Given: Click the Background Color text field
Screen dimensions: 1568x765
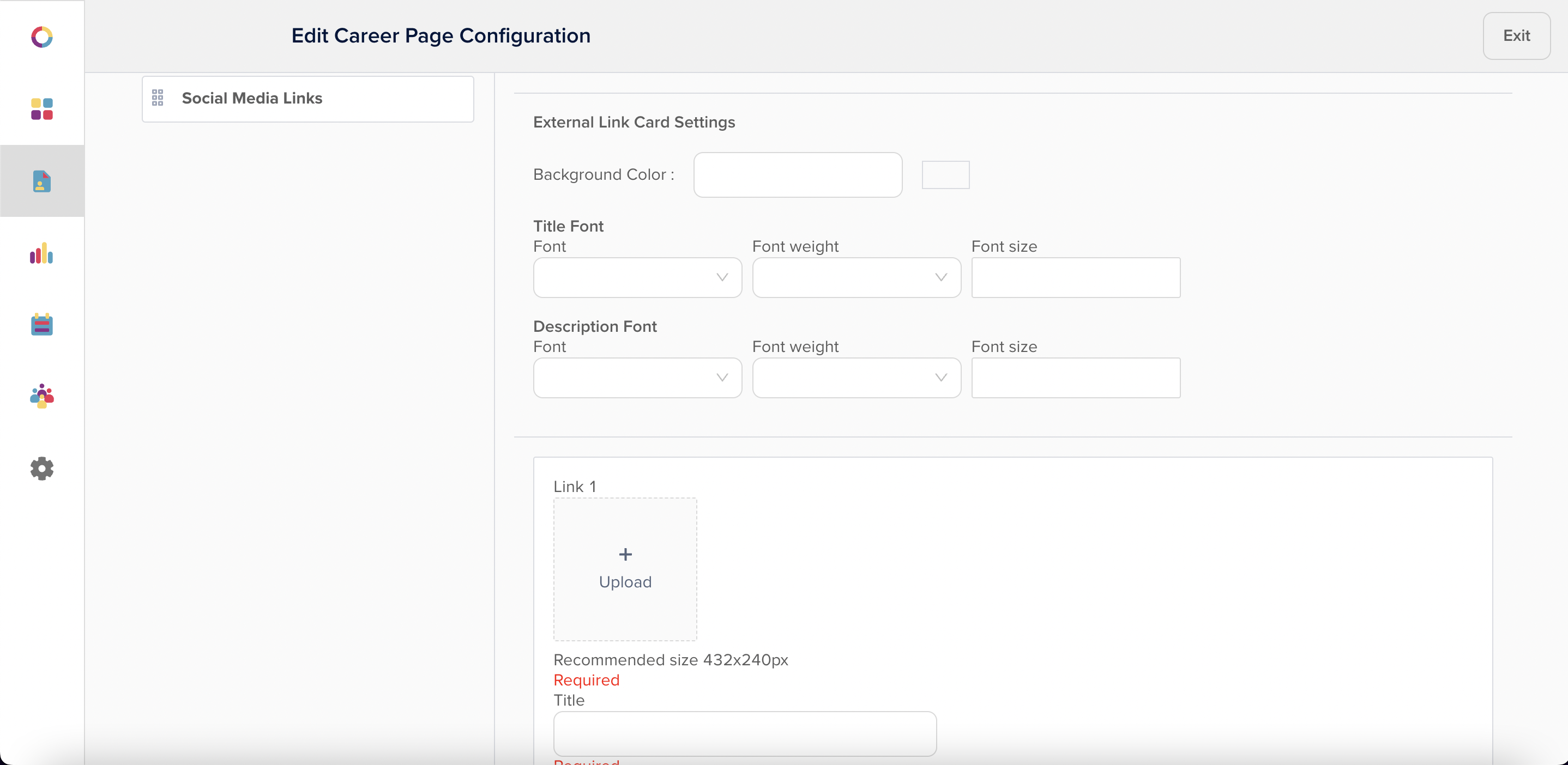Looking at the screenshot, I should pyautogui.click(x=798, y=174).
